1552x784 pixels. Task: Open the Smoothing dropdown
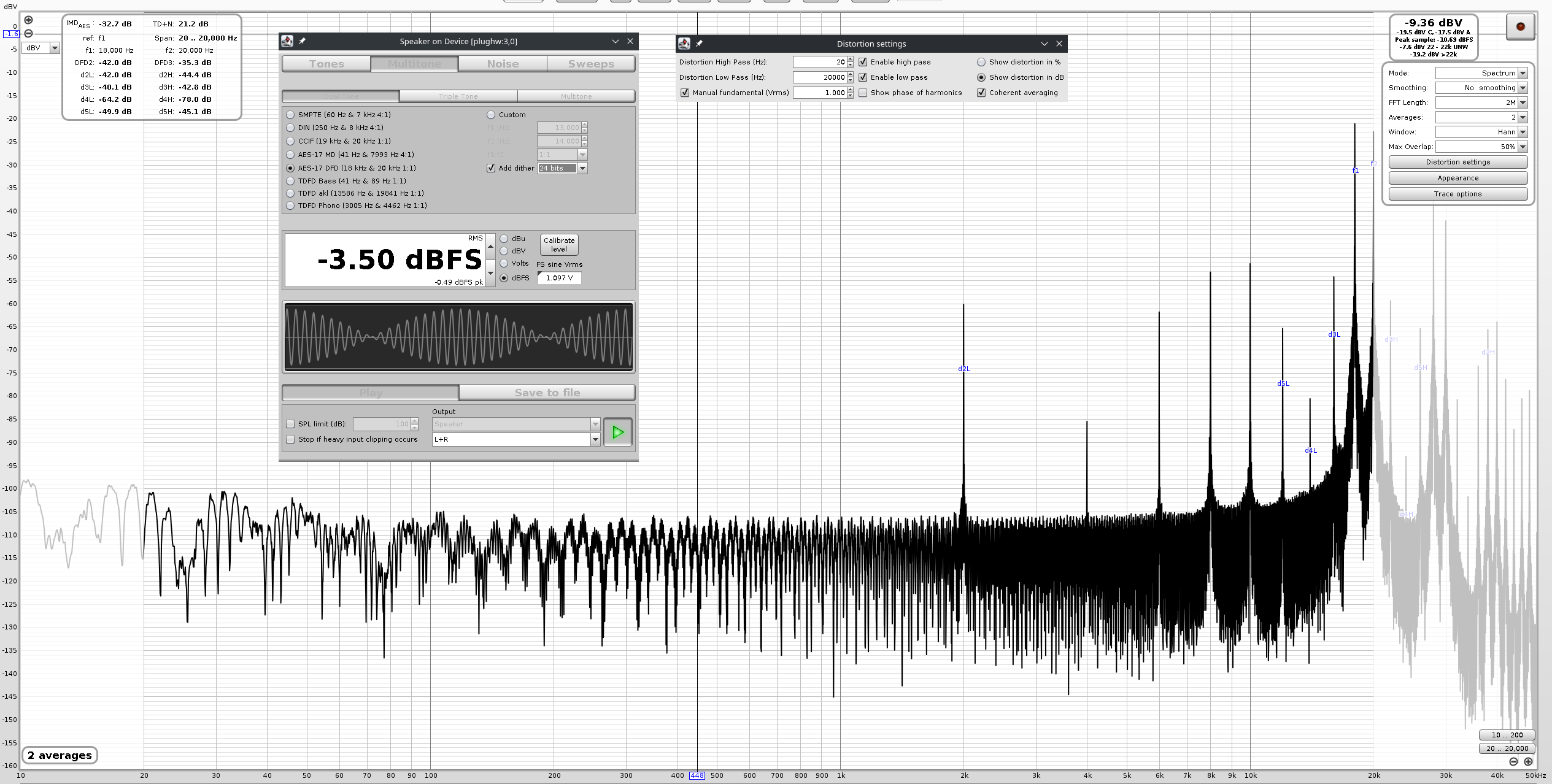point(1523,88)
